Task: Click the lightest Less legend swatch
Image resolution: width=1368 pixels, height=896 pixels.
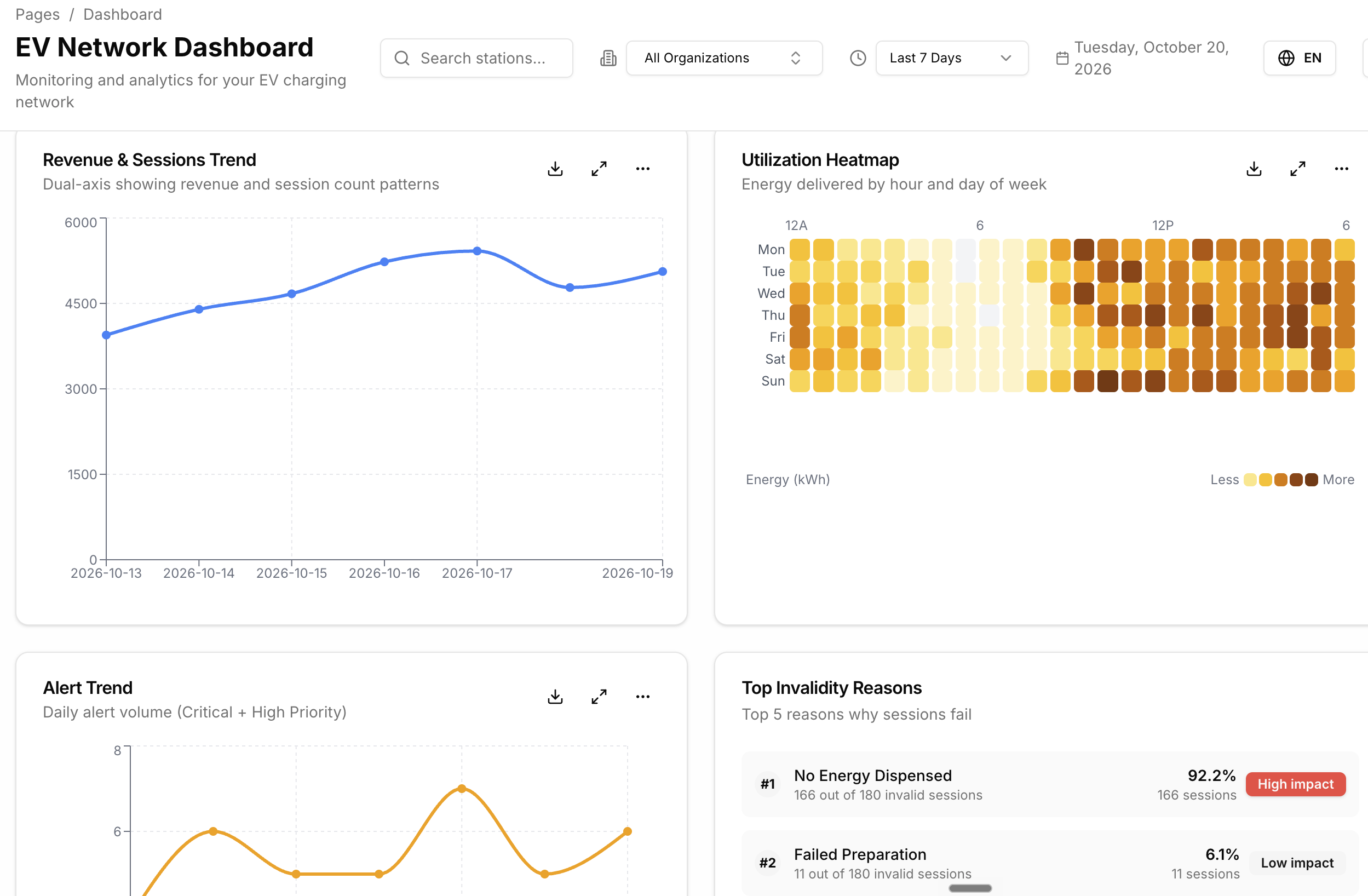Action: click(1250, 479)
